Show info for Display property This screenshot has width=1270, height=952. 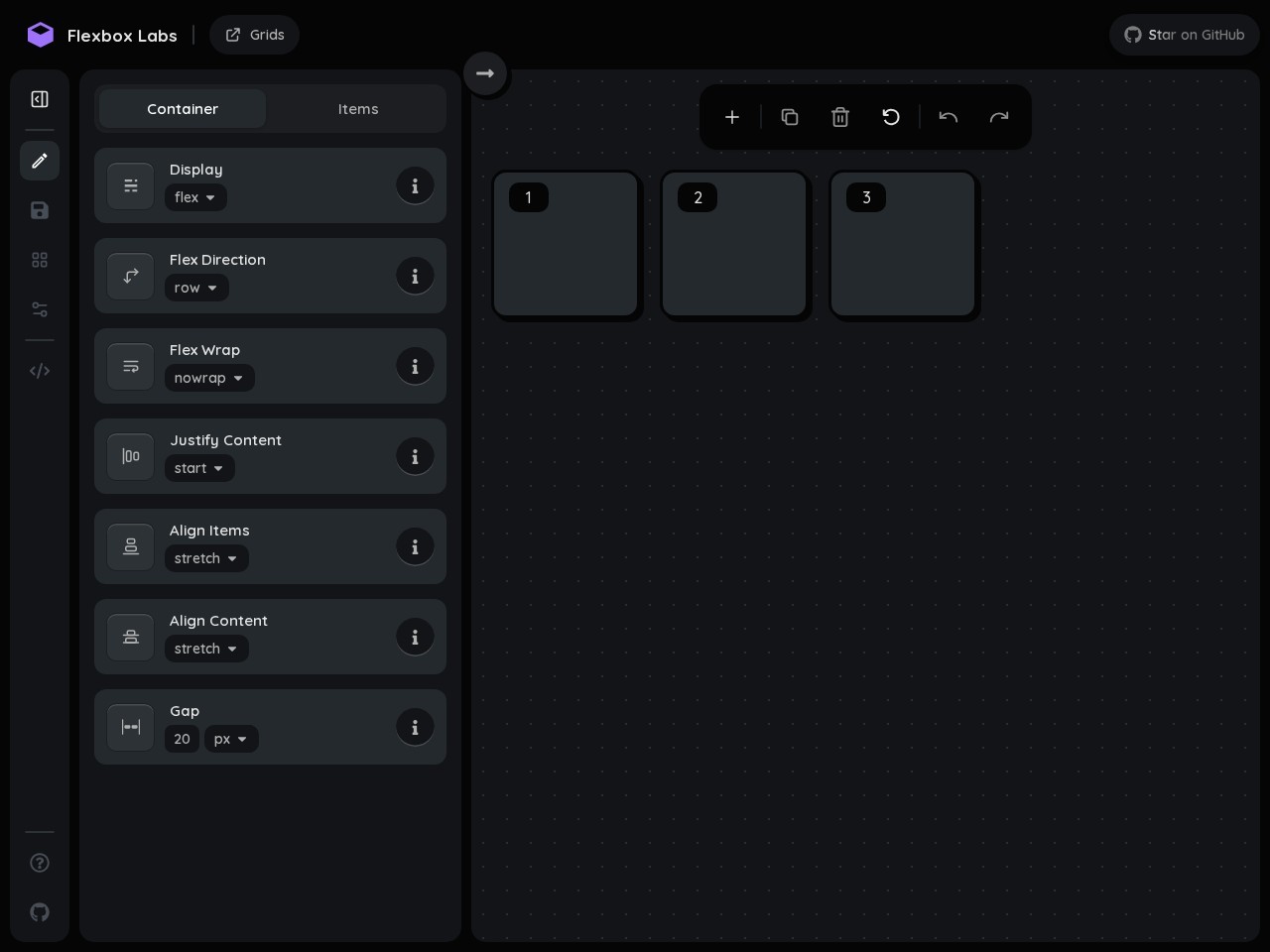pyautogui.click(x=415, y=185)
